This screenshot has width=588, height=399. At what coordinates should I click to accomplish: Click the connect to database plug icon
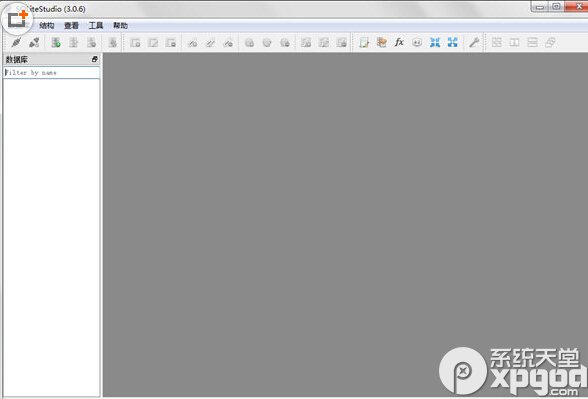pyautogui.click(x=16, y=42)
